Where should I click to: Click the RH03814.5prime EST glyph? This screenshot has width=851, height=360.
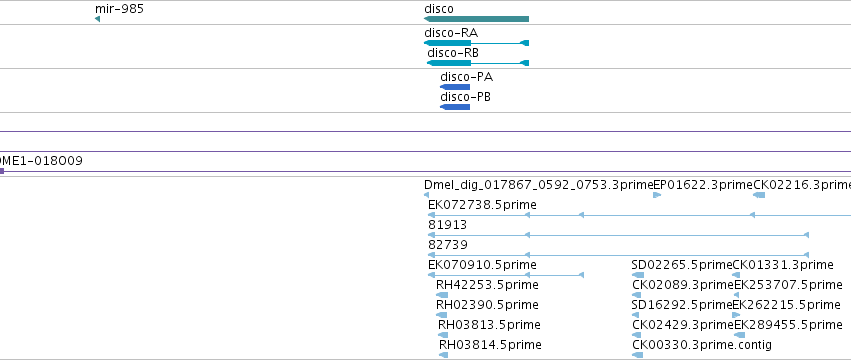click(x=443, y=355)
